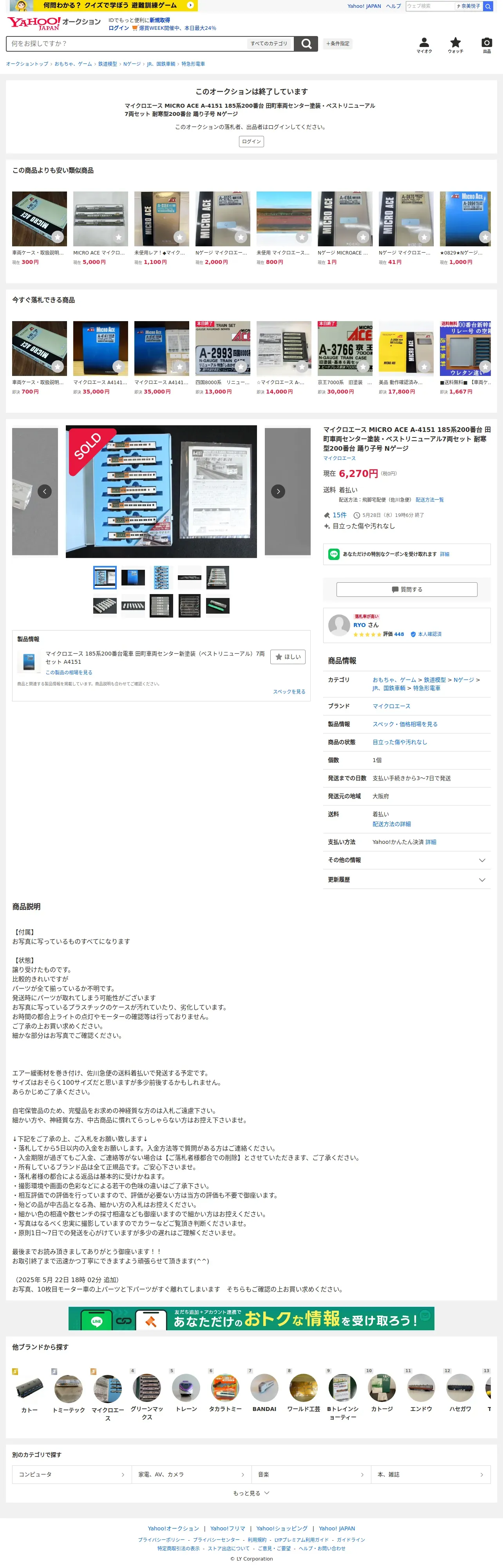Click the おトクな情報 LINE banner
This screenshot has width=503, height=1568.
251,1319
